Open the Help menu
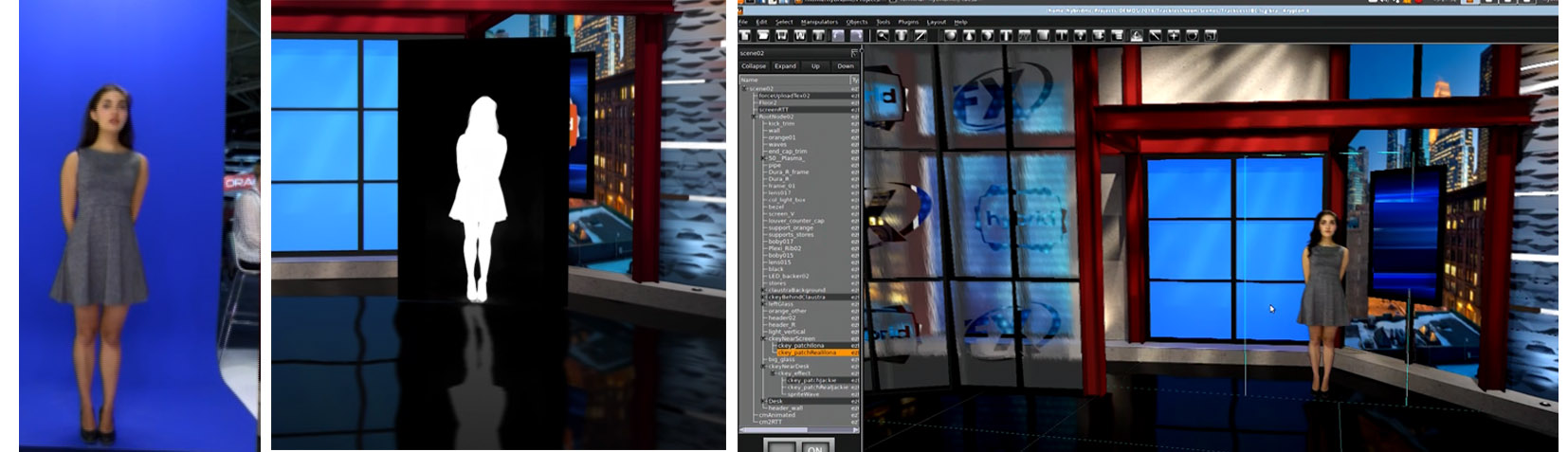 (x=960, y=22)
